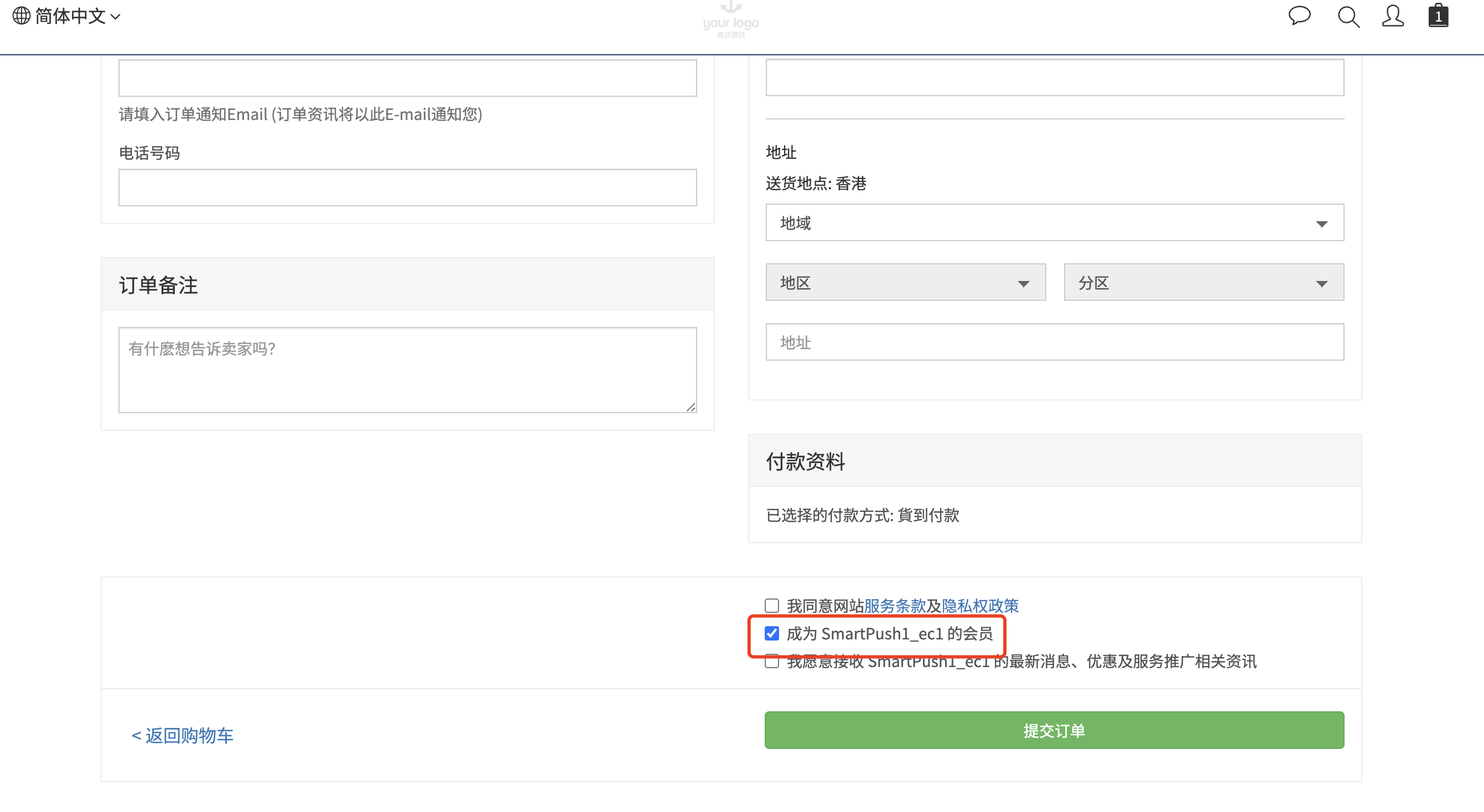The image size is (1484, 812).
Task: Click the 提交订单 submit order button
Action: pos(1054,730)
